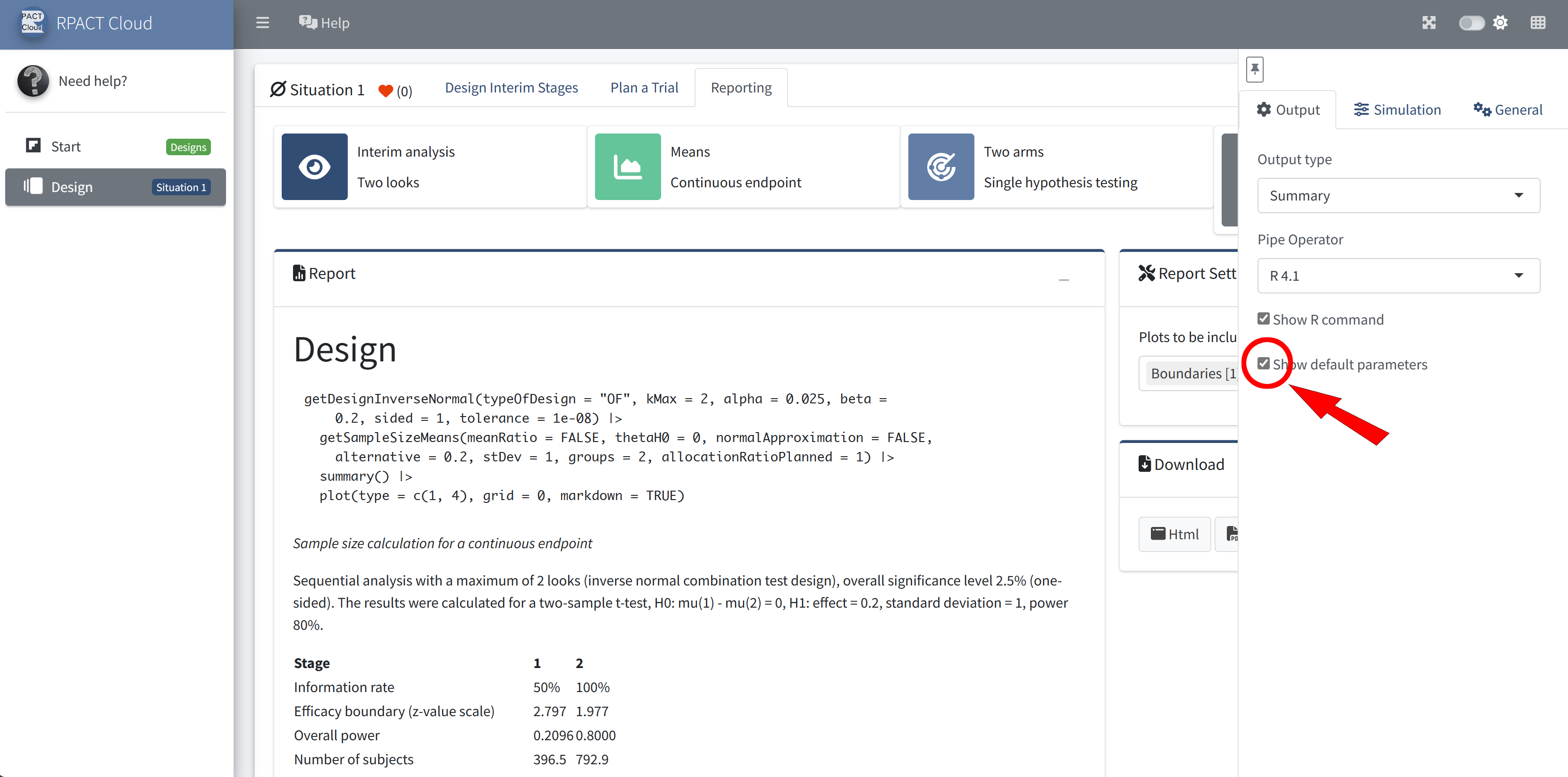Image resolution: width=1568 pixels, height=777 pixels.
Task: Open the settings gear icon in header
Action: pyautogui.click(x=1501, y=23)
